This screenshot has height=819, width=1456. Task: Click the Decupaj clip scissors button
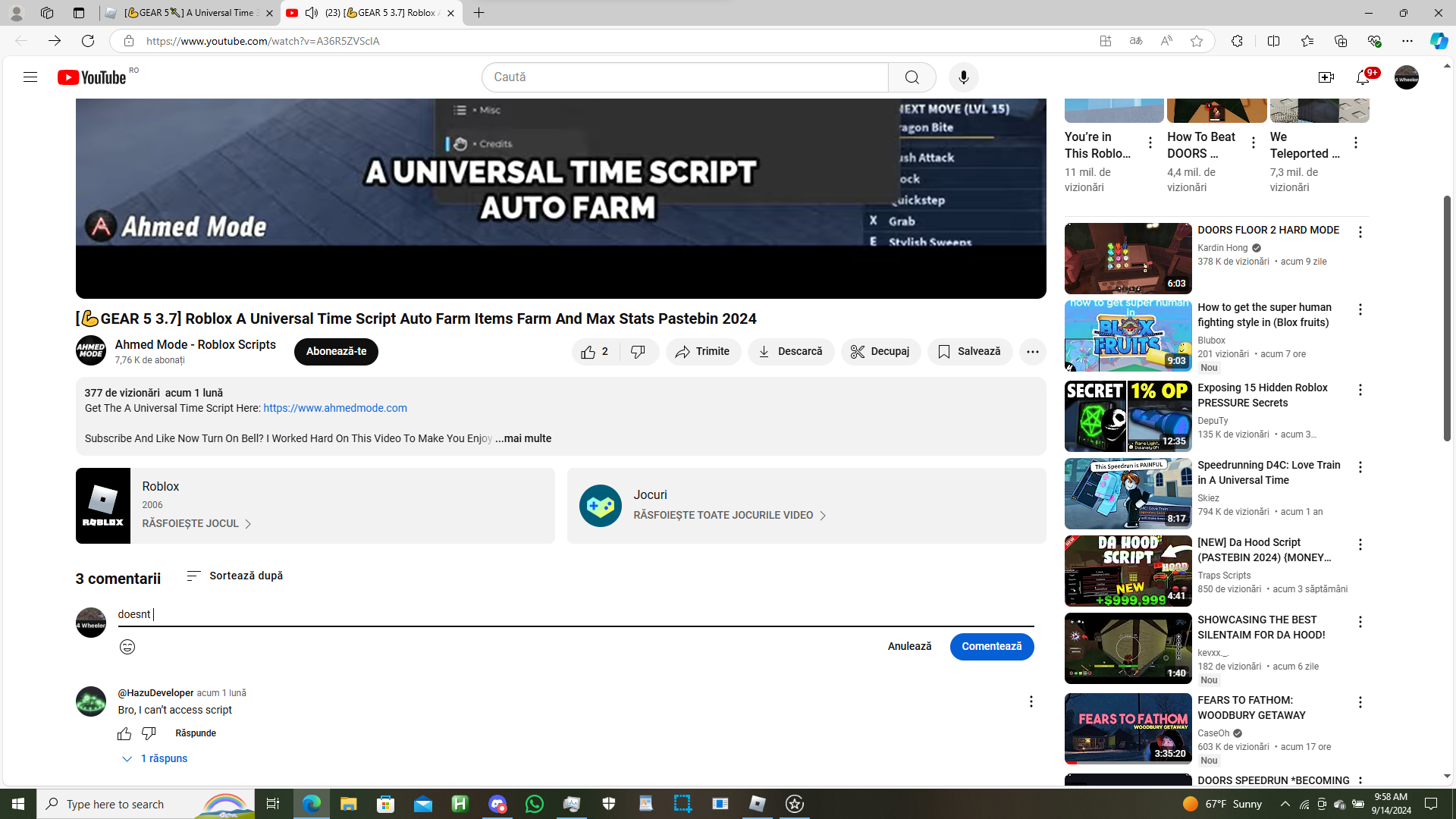(880, 352)
